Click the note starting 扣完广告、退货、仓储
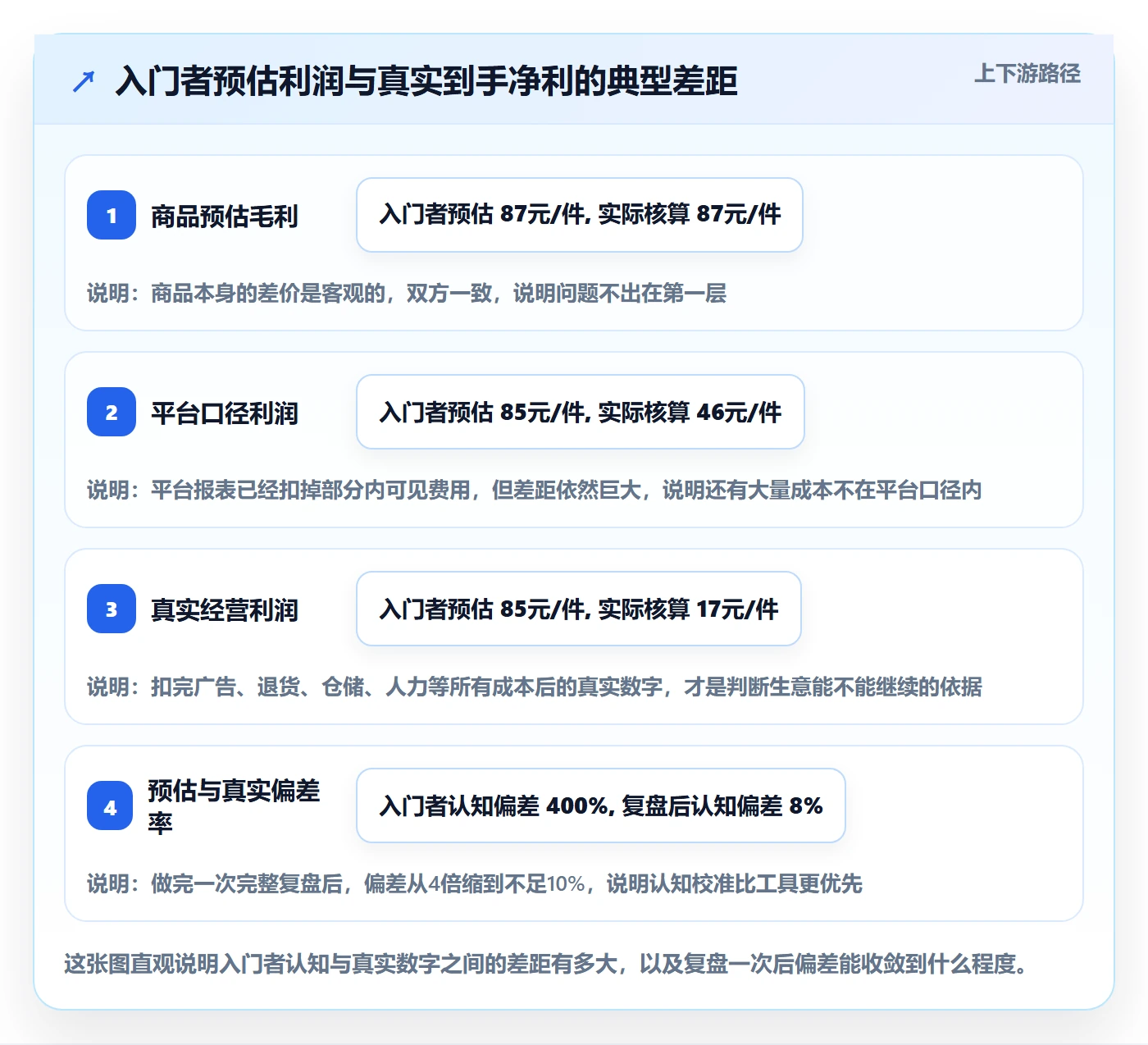This screenshot has height=1045, width=1148. (x=535, y=687)
